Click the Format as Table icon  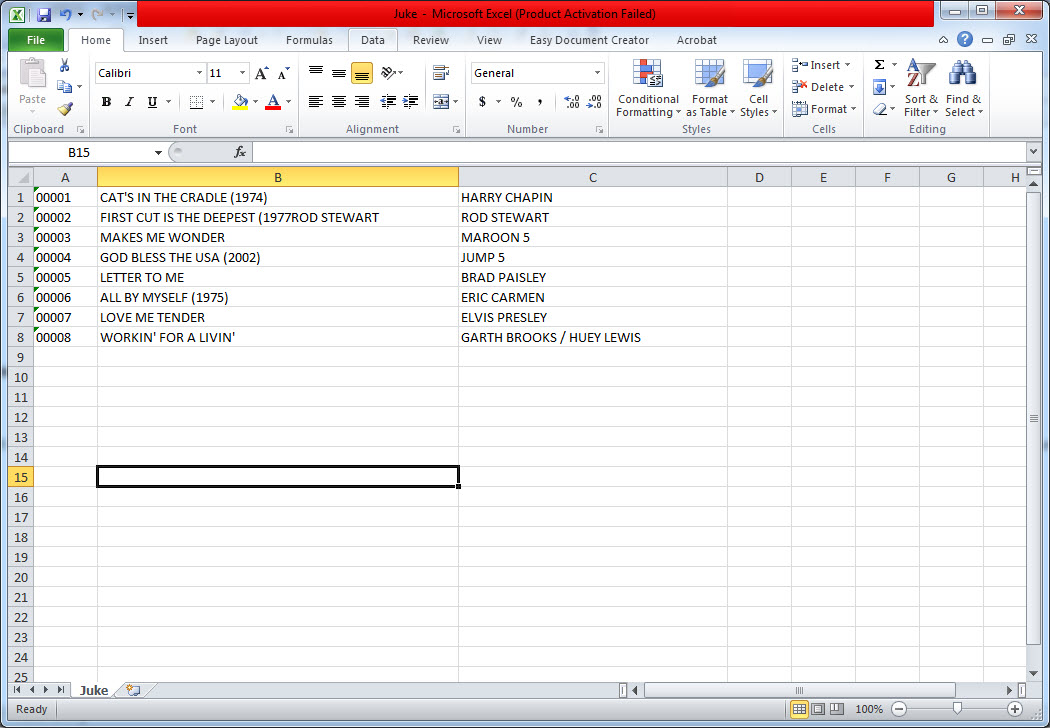tap(709, 89)
